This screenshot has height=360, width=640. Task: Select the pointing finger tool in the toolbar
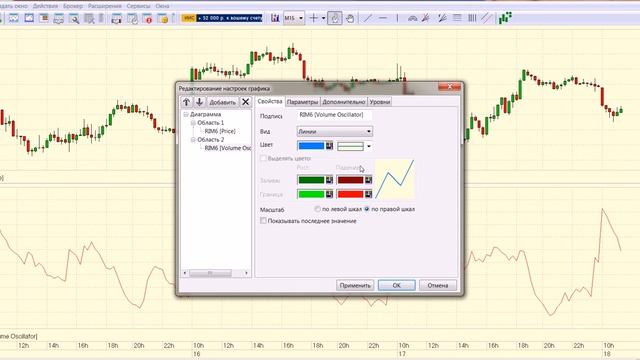335,18
